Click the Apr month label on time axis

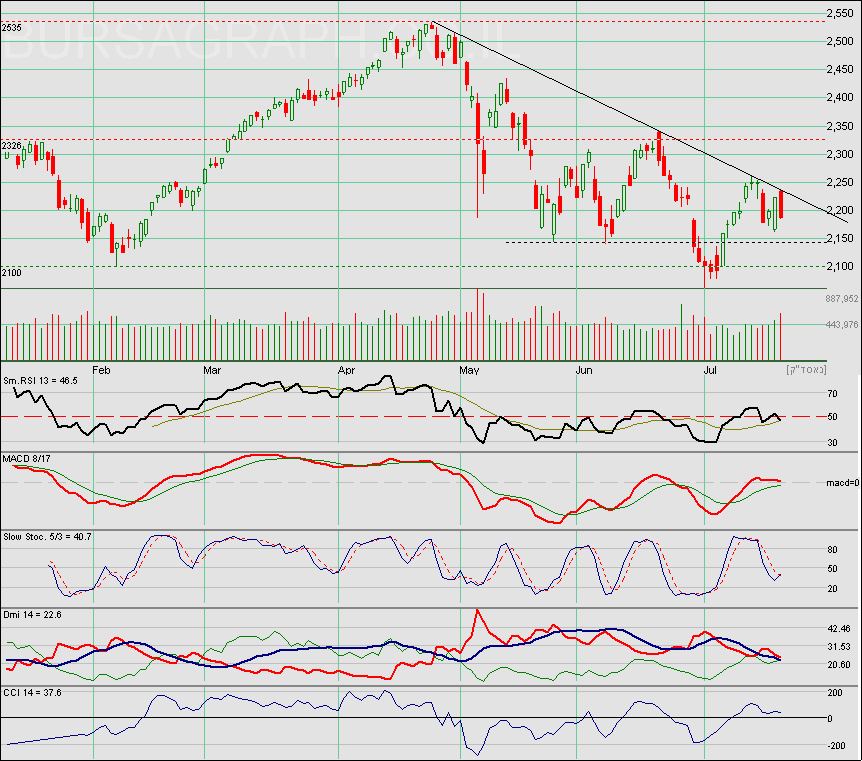(x=346, y=370)
